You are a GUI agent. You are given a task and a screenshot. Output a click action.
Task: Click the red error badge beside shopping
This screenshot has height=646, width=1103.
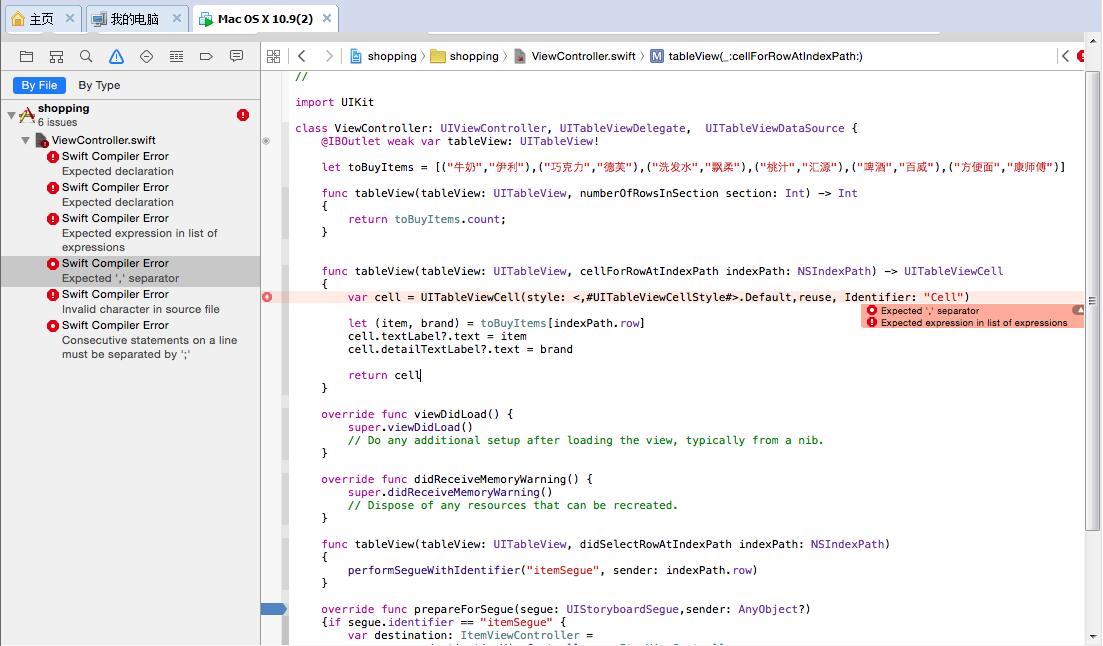click(243, 115)
